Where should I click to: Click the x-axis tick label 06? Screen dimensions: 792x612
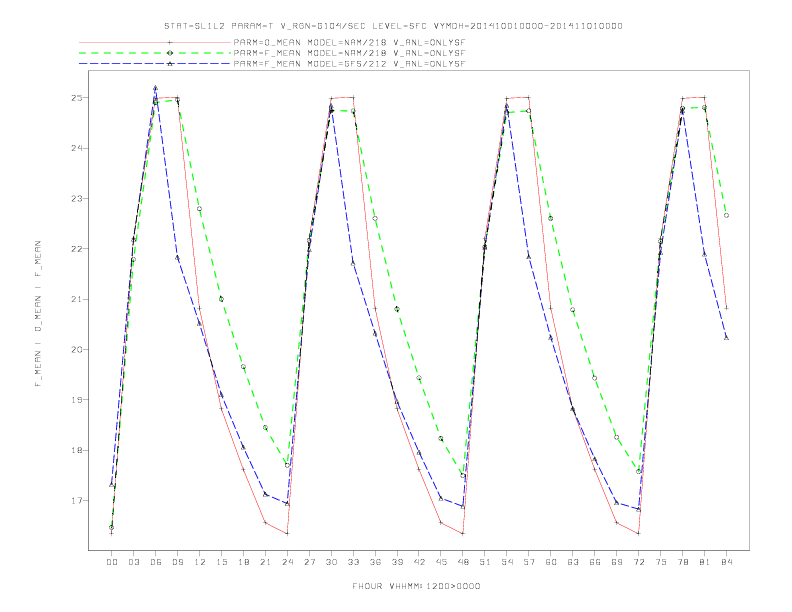click(x=156, y=562)
